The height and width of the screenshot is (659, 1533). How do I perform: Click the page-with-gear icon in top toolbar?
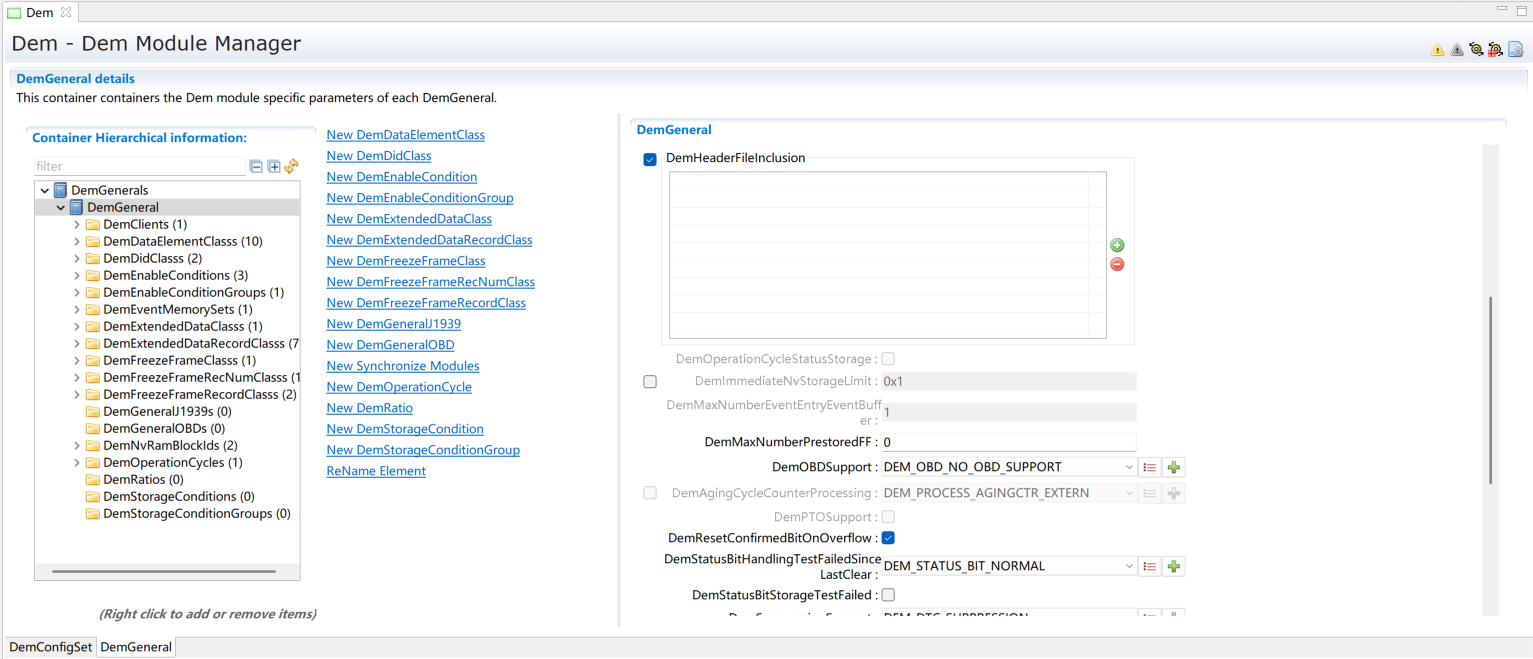tap(1515, 50)
